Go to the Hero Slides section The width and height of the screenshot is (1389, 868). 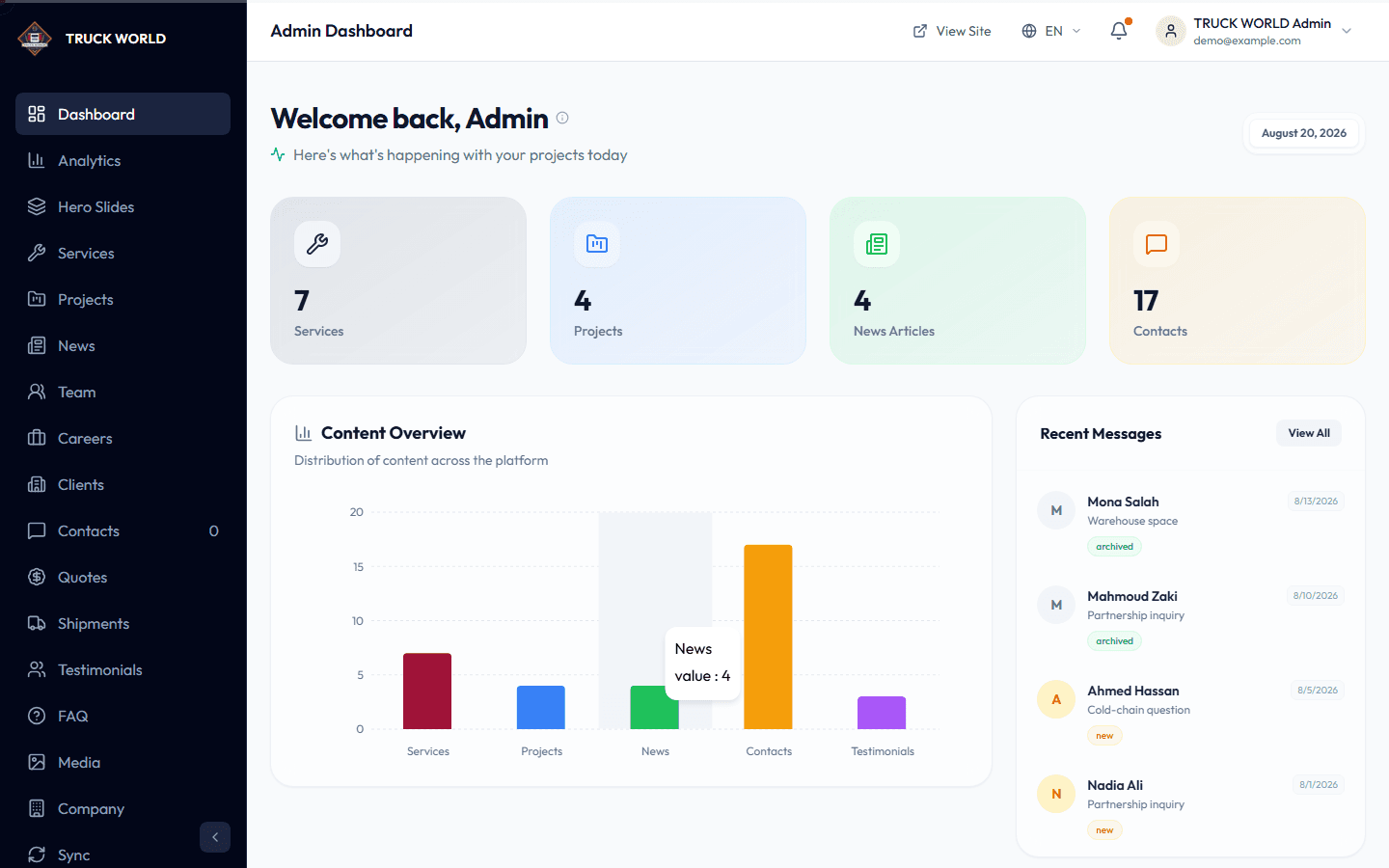point(123,206)
